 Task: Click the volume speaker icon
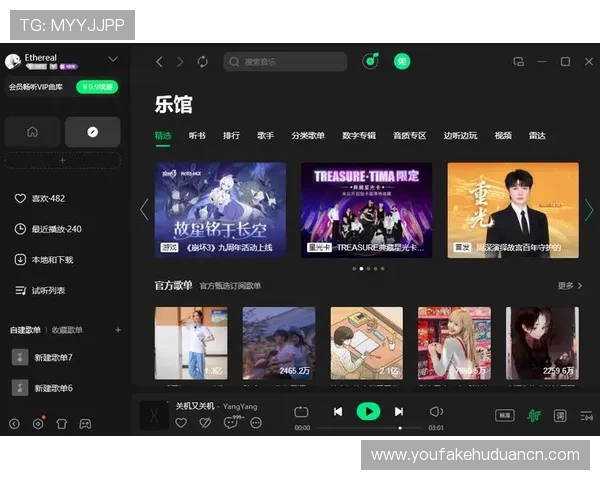(x=436, y=412)
